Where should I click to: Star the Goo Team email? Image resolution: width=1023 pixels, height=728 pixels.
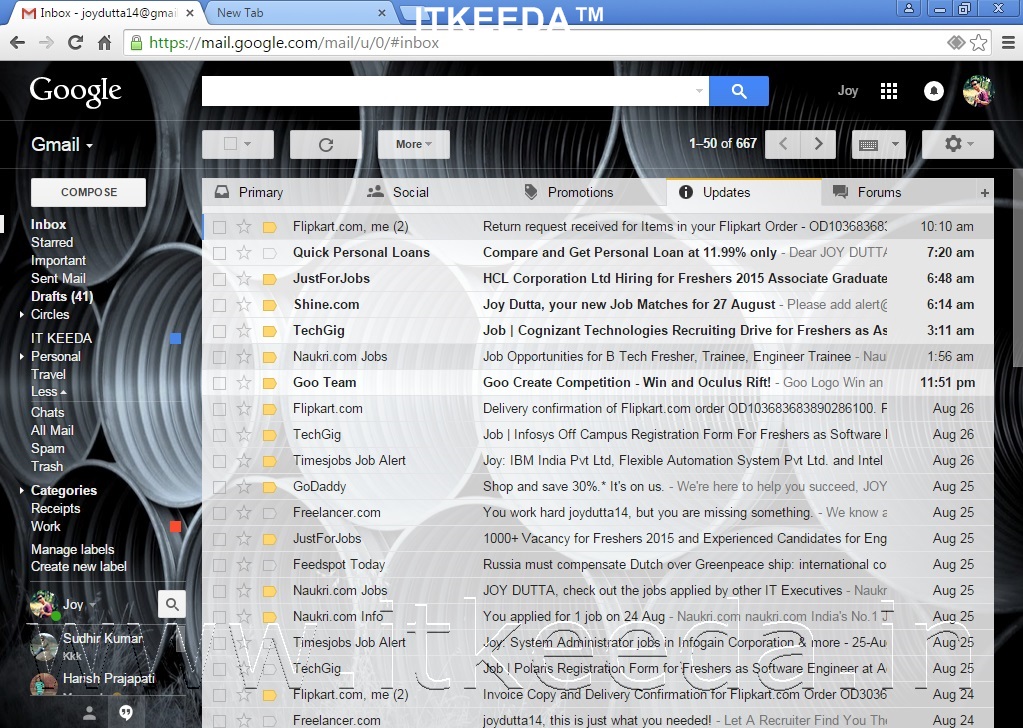point(244,383)
